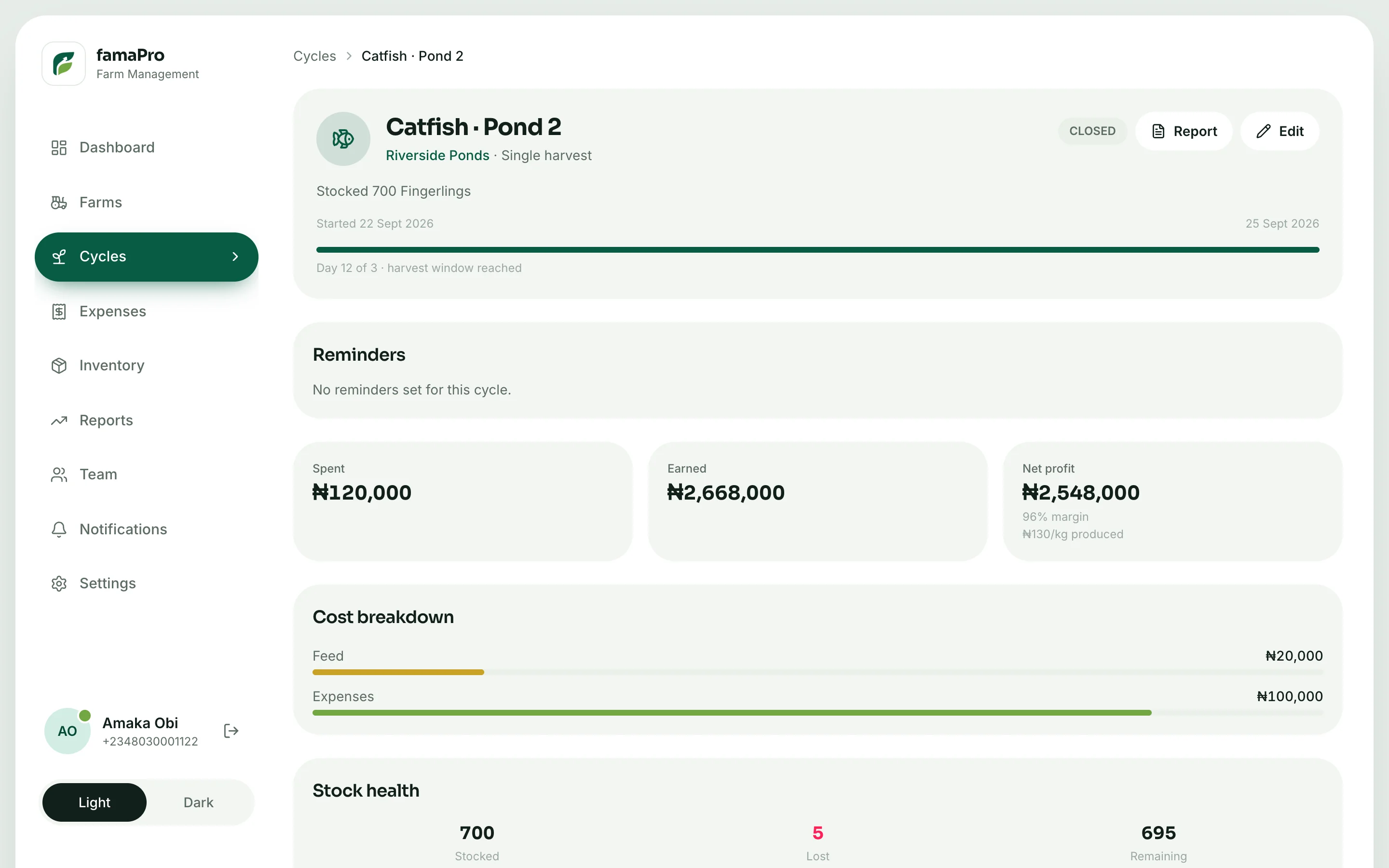Click the Dashboard grid icon

pos(59,148)
